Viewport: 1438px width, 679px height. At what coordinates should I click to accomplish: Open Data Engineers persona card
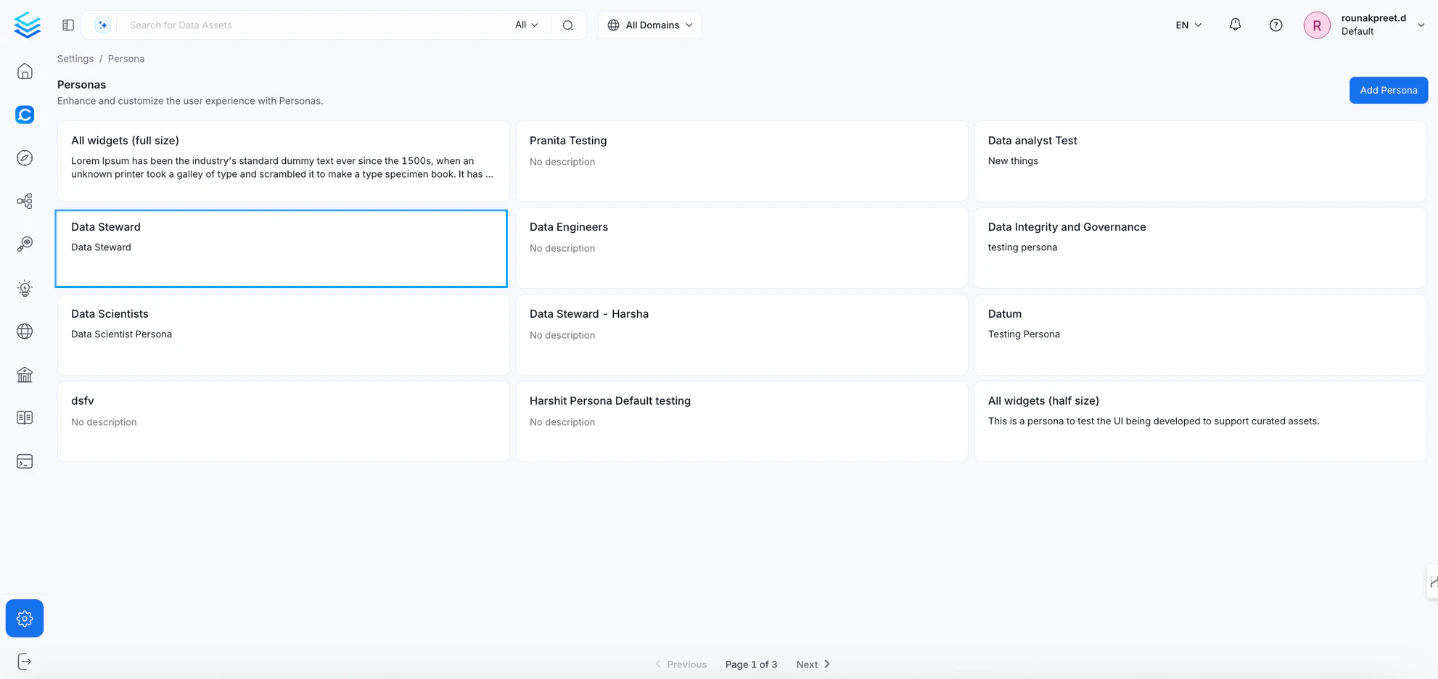click(x=742, y=248)
